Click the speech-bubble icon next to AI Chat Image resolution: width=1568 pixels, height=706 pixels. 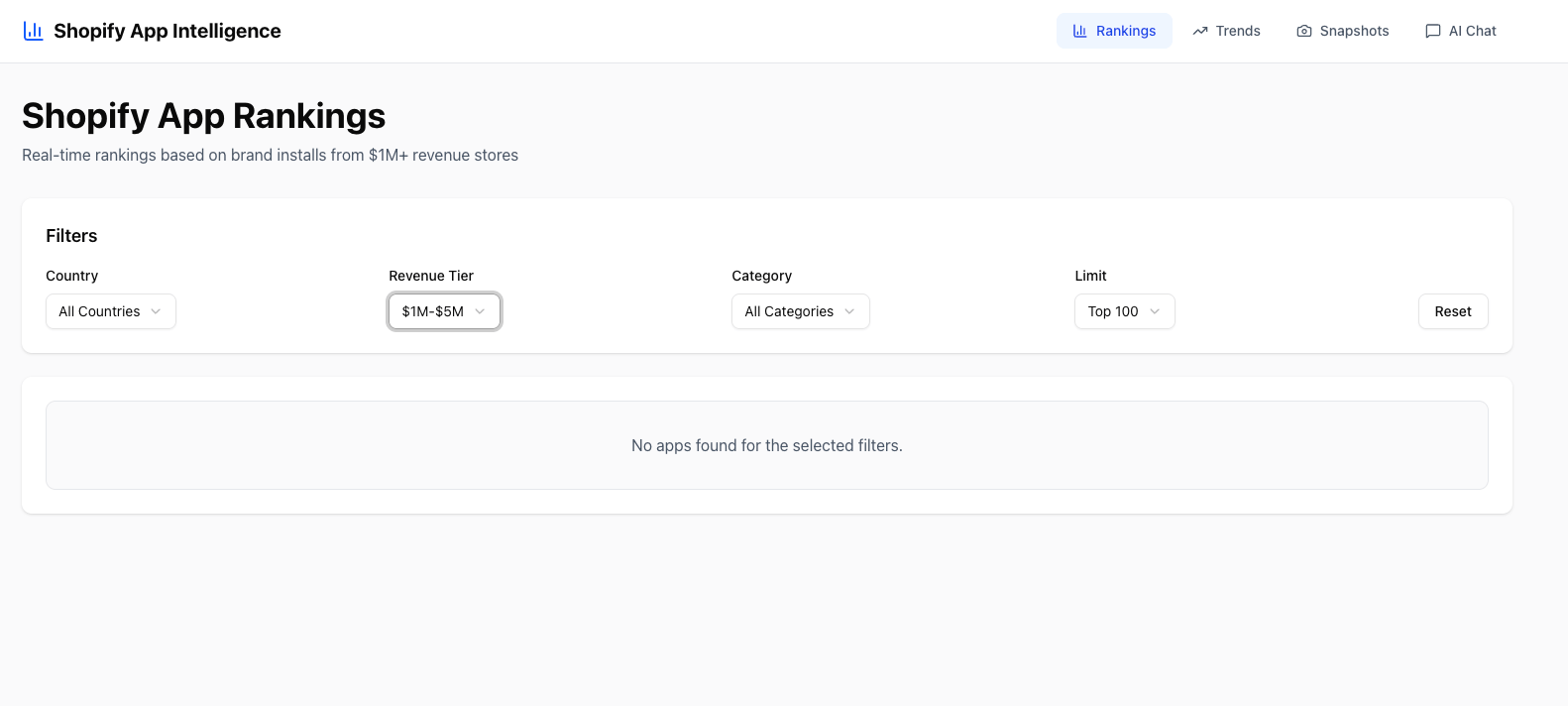tap(1433, 31)
